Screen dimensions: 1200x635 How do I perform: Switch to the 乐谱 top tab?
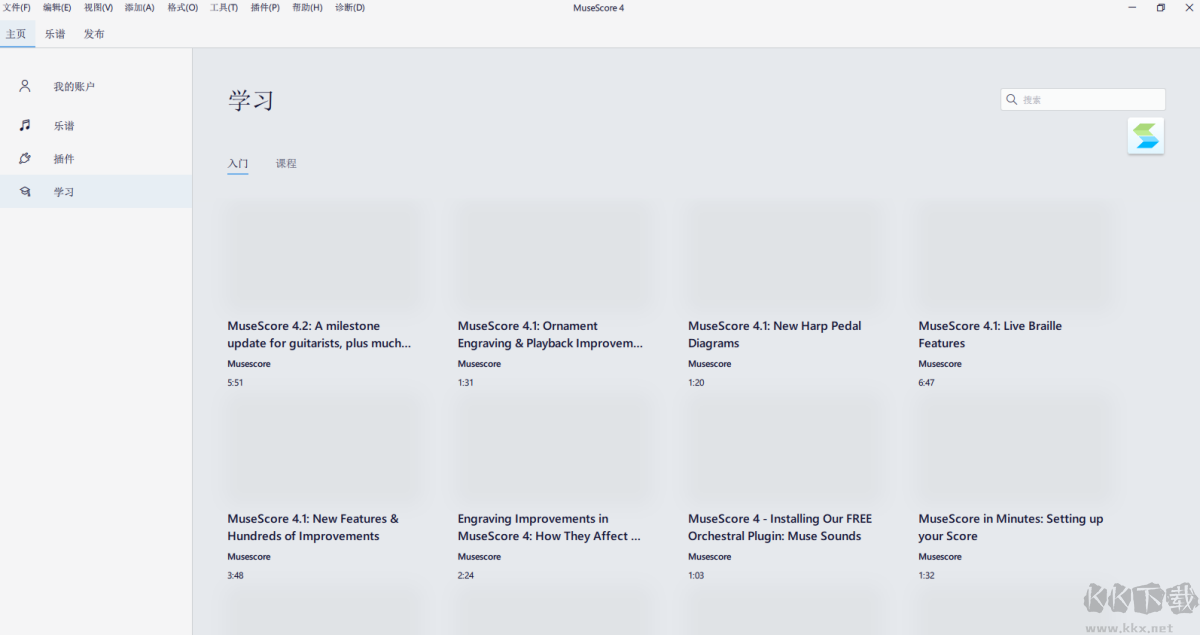[x=55, y=34]
